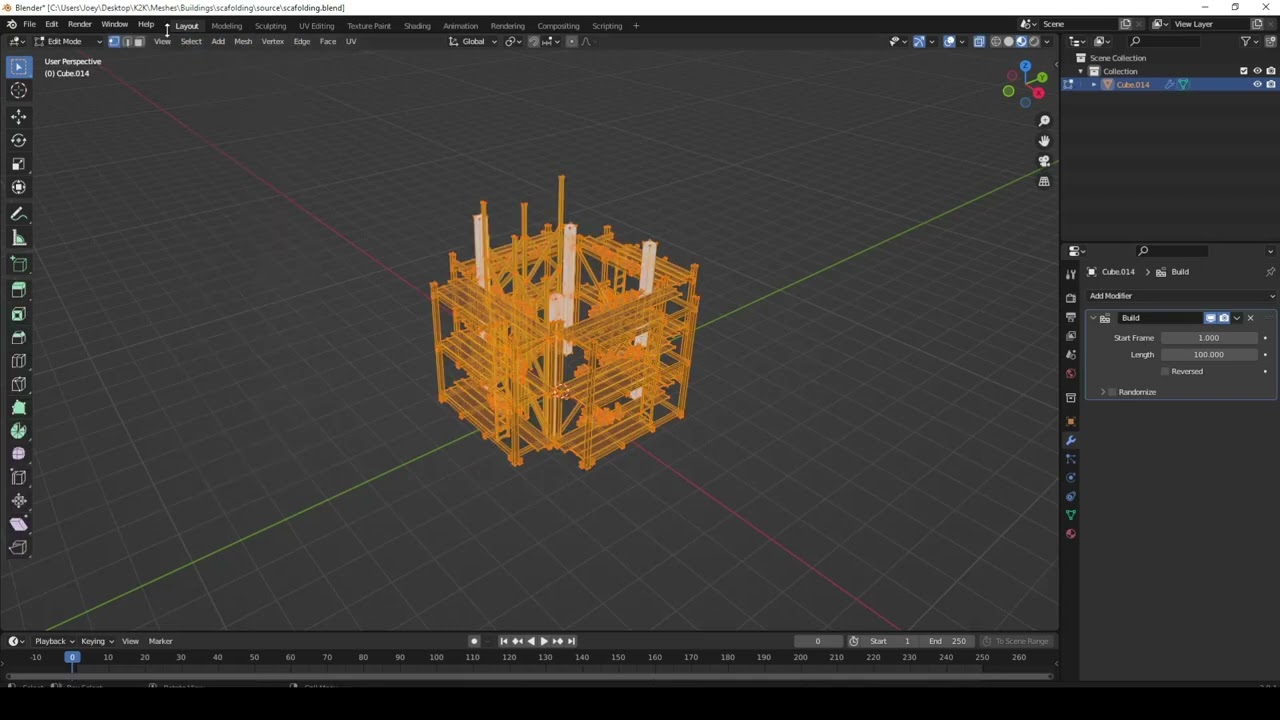Select the Transform tool
This screenshot has height=720, width=1280.
[x=18, y=187]
